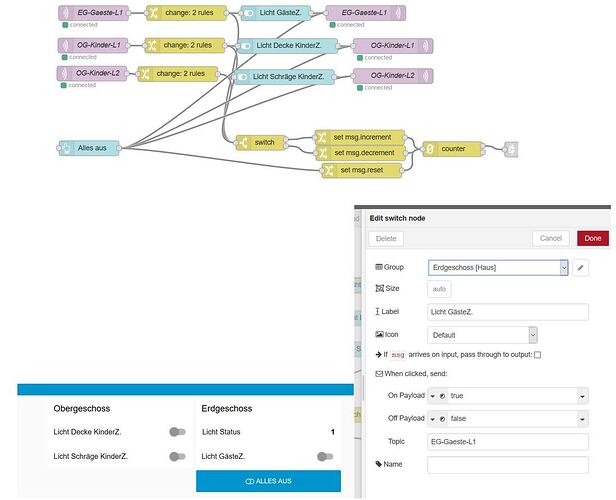Open the On Payload type selector

[437, 395]
